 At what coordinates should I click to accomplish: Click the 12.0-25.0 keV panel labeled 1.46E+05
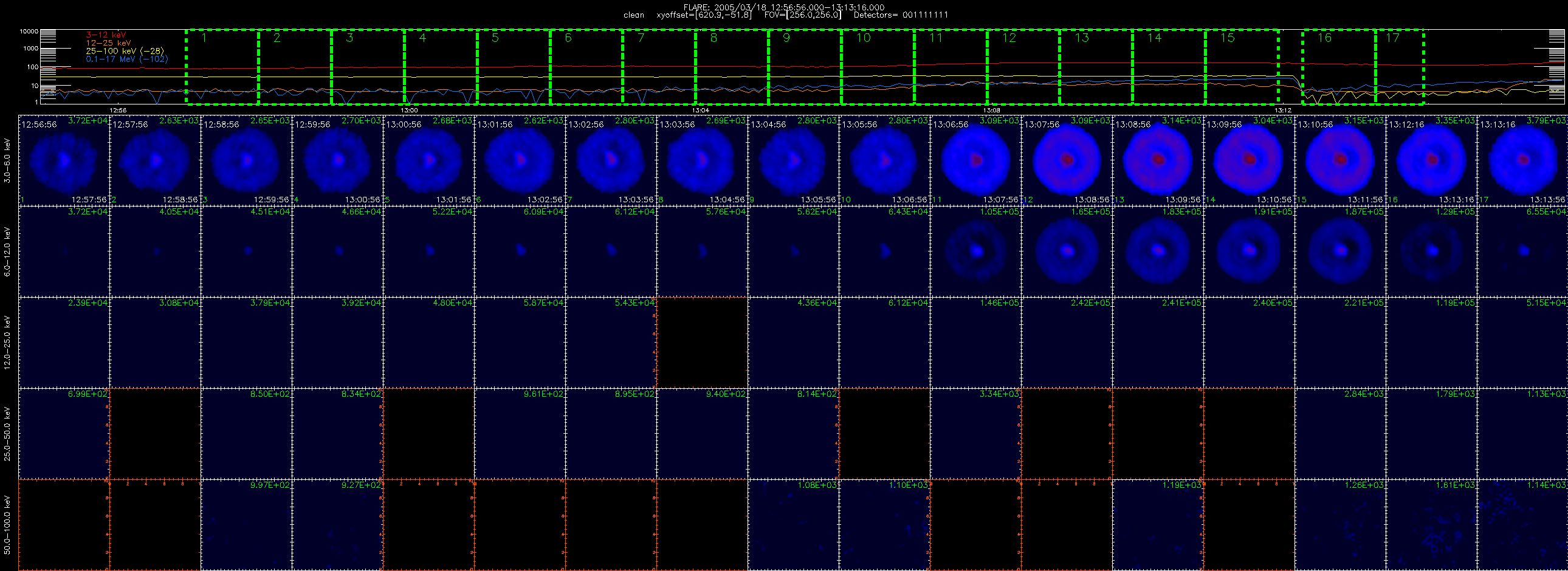(975, 343)
